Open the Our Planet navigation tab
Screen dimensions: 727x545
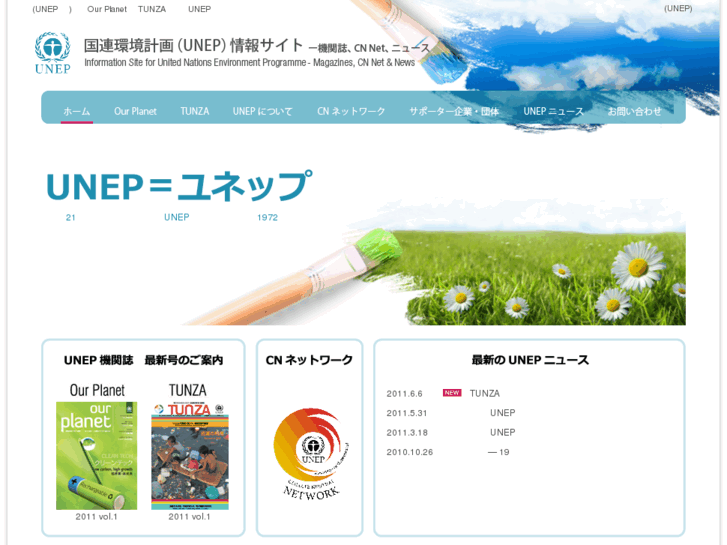(135, 111)
